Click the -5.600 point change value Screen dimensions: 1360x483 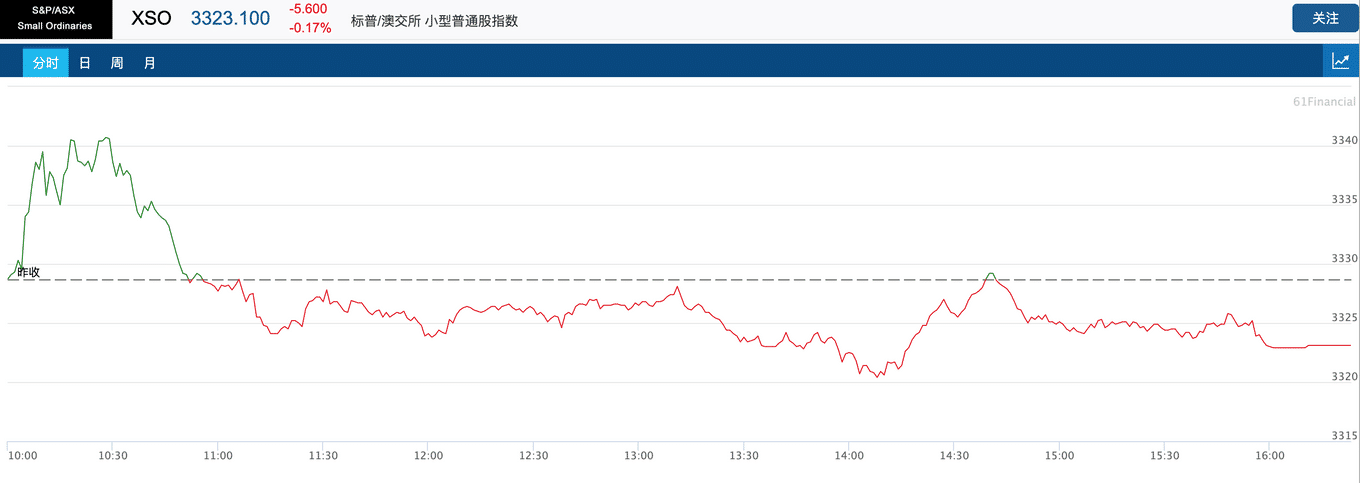[x=306, y=9]
